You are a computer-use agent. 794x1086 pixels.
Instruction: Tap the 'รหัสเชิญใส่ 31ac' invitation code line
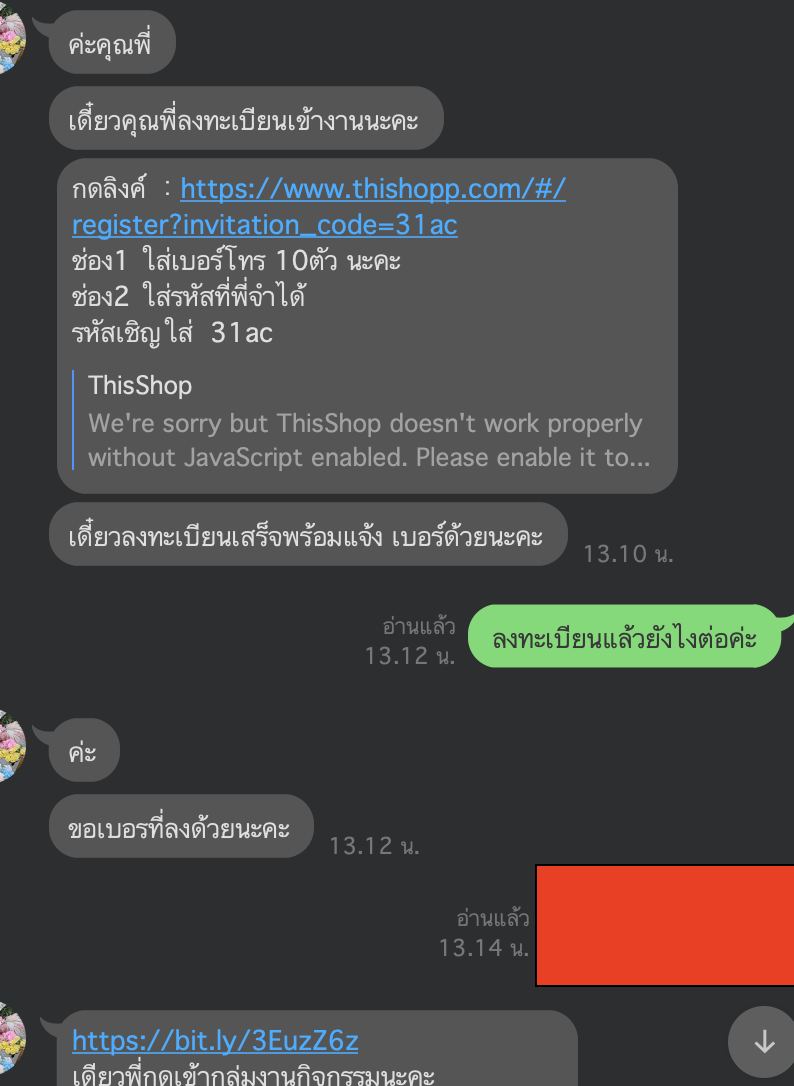point(173,333)
